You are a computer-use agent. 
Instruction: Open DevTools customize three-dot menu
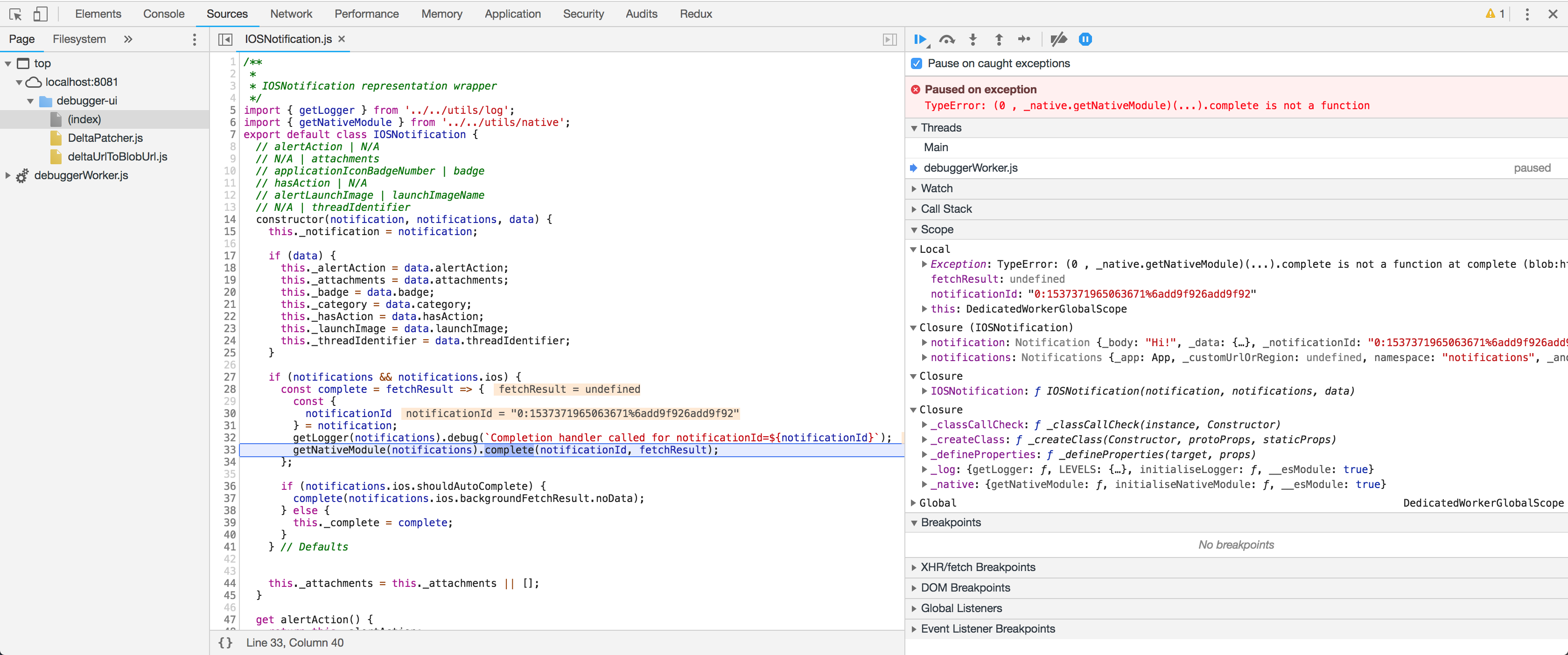point(1526,14)
